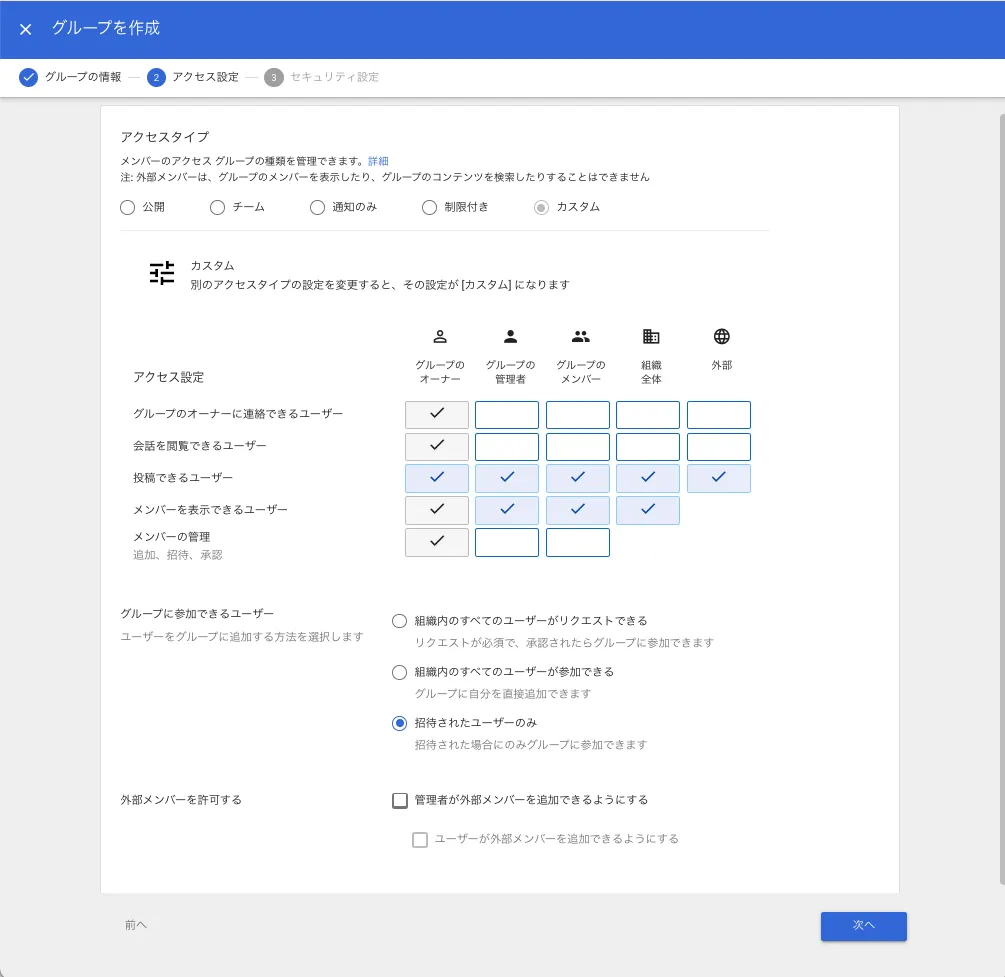Click the 前へ button
Viewport: 1005px width, 977px height.
[x=136, y=925]
